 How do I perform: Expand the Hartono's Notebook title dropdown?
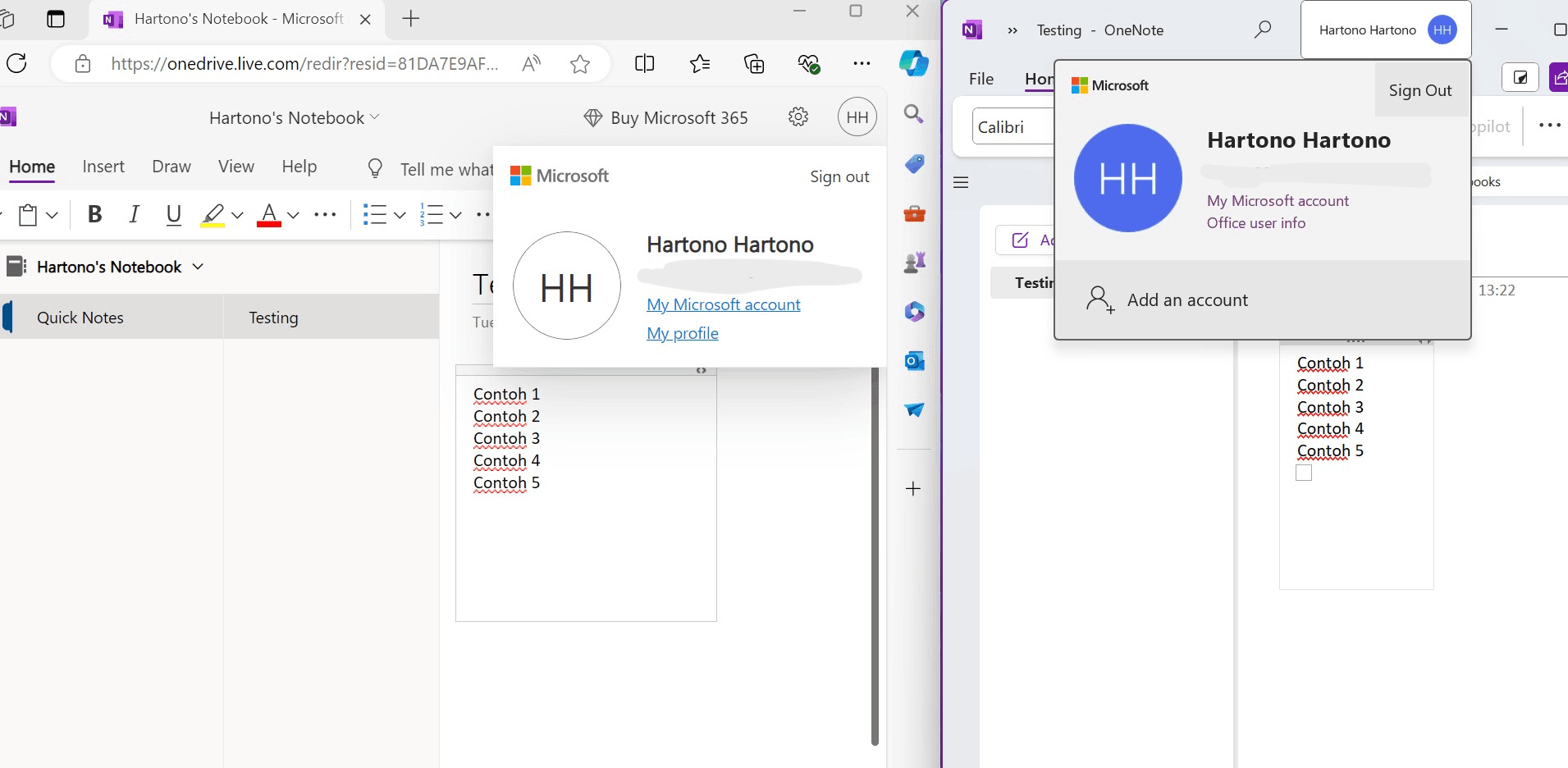pyautogui.click(x=375, y=117)
